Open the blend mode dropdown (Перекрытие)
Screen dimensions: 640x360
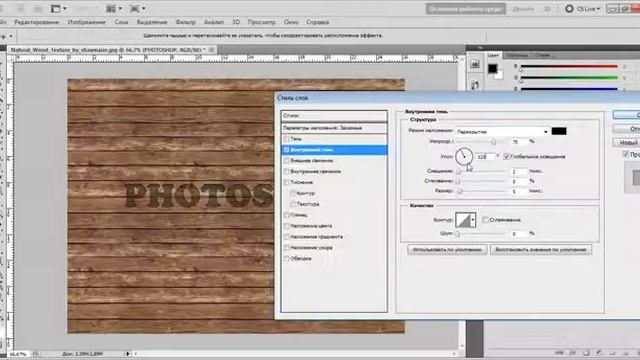click(x=502, y=131)
